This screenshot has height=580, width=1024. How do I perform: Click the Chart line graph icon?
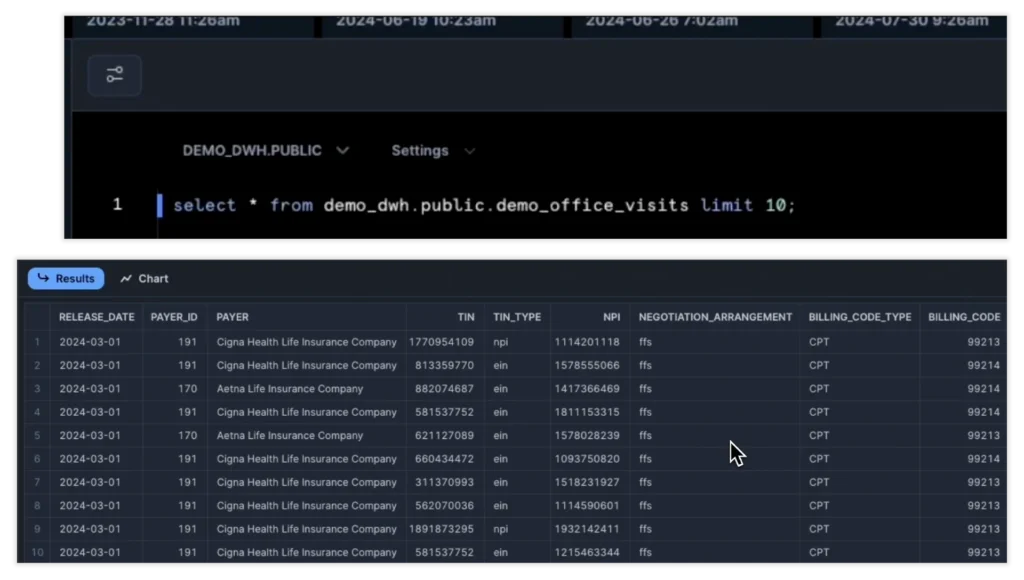[x=126, y=279]
